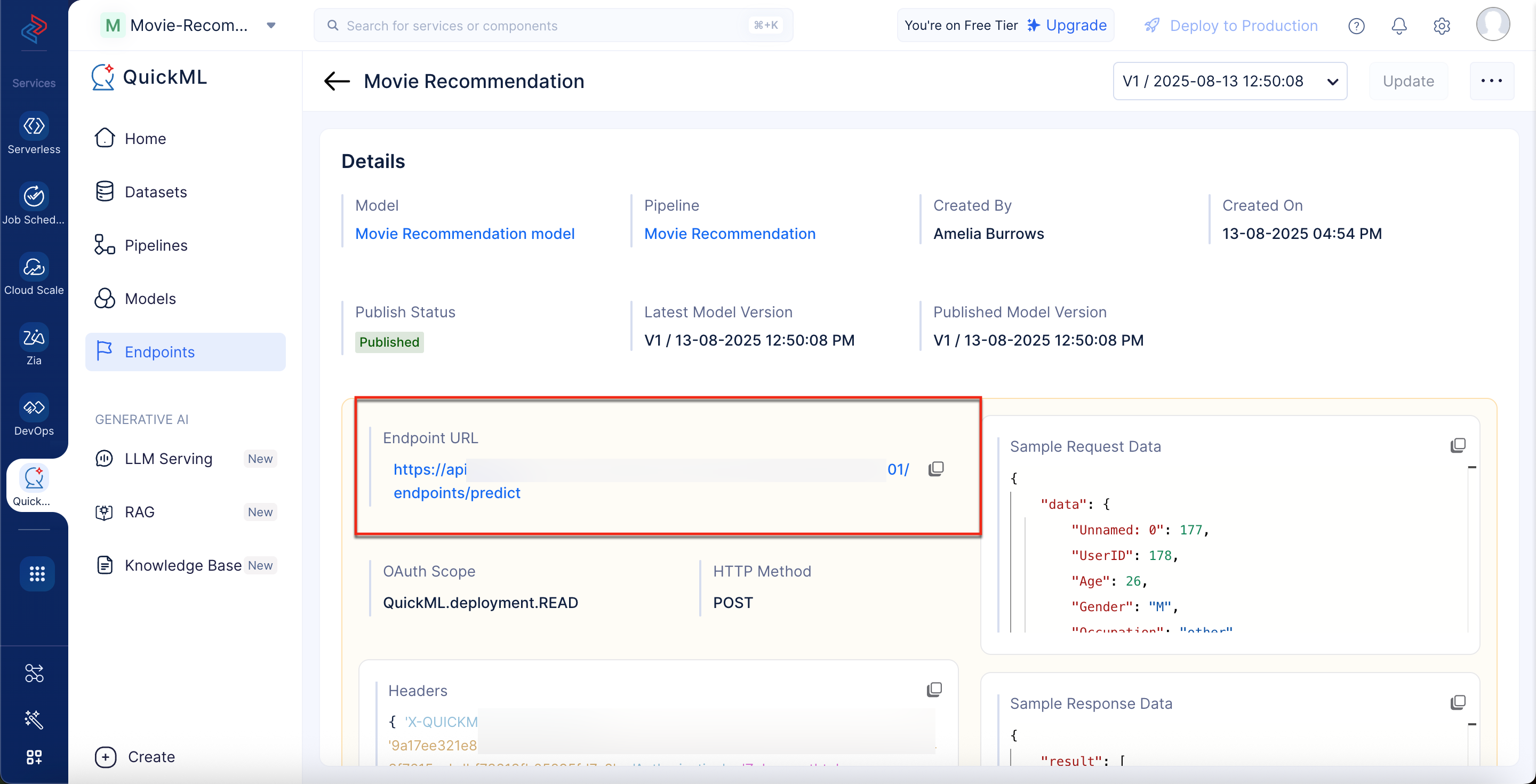1536x784 pixels.
Task: Click the add-widget grid icon at bottom of rail
Action: [x=34, y=757]
